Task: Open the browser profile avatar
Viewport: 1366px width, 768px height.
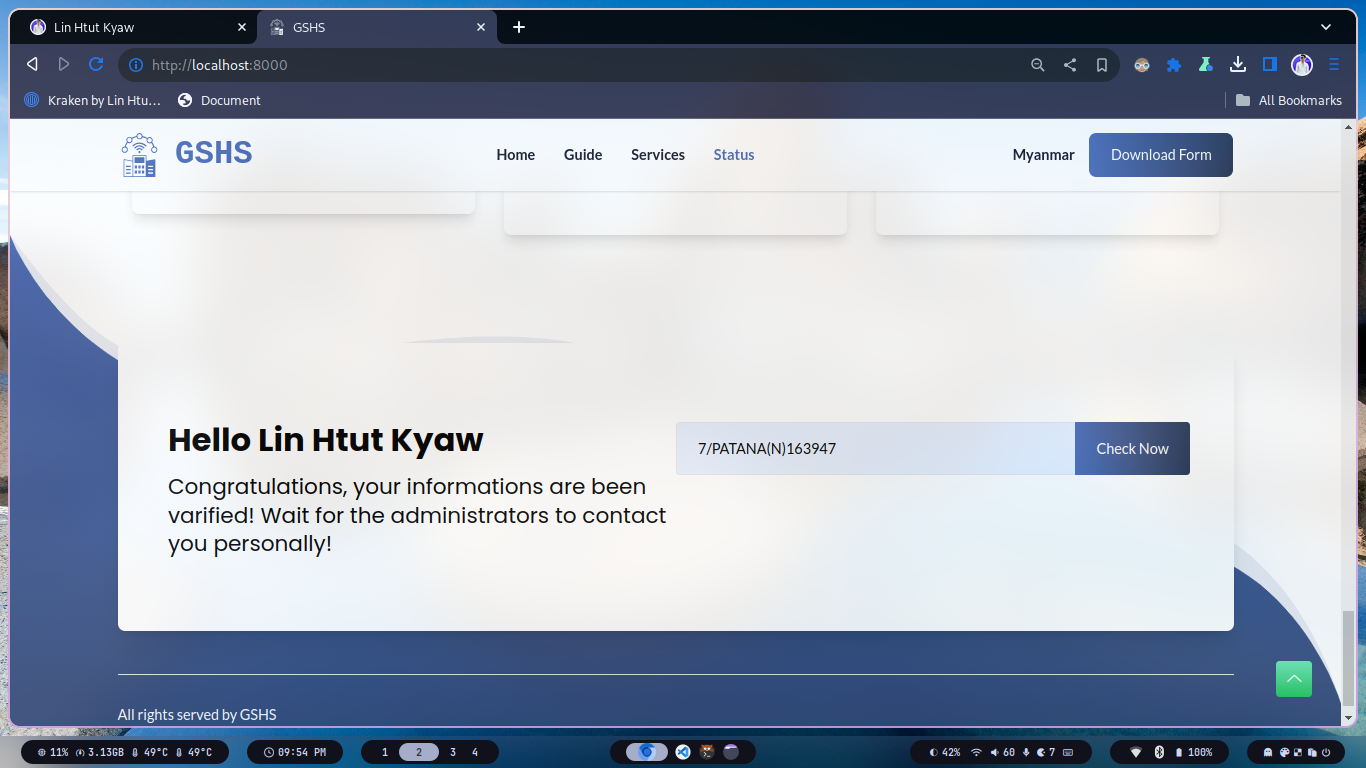Action: coord(1302,65)
